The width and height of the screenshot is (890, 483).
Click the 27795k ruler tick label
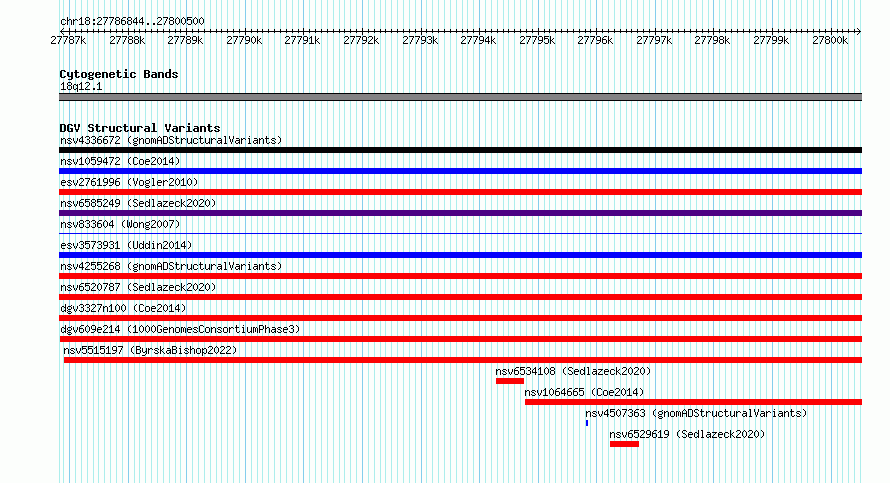pos(537,40)
